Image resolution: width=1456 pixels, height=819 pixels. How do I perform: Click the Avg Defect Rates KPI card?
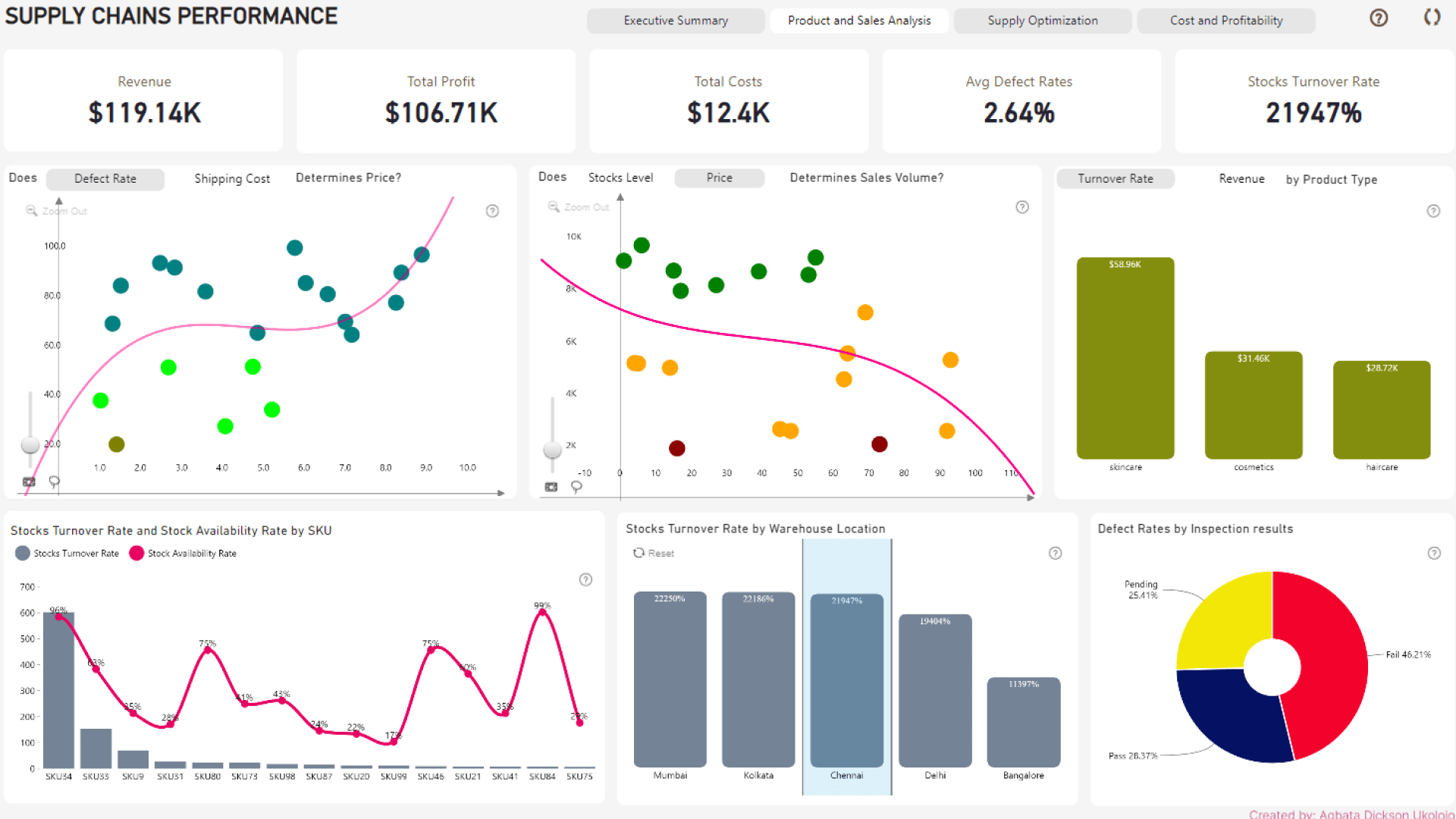[x=1021, y=101]
